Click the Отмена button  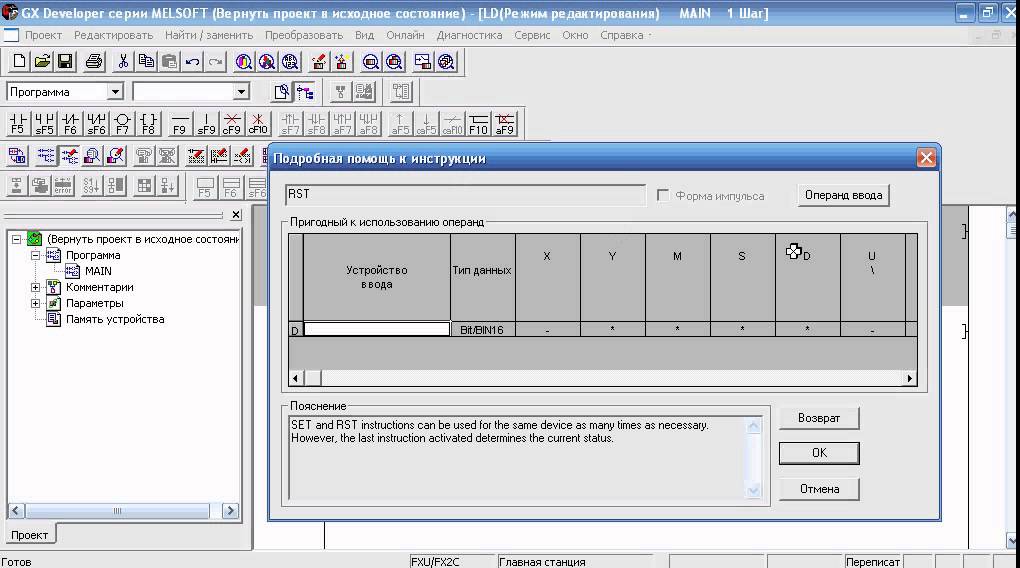[x=819, y=489]
